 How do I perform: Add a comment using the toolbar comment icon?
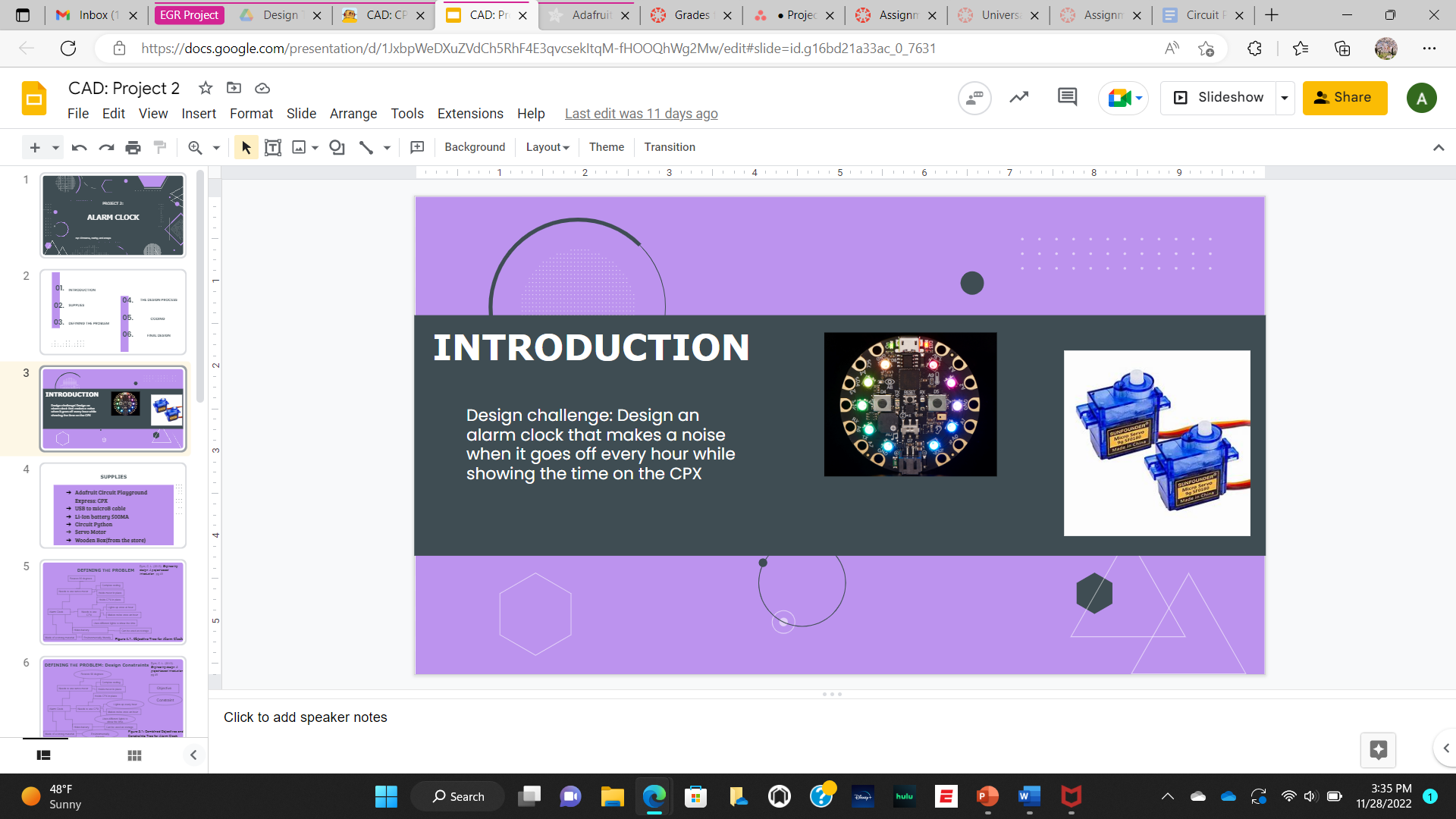(x=417, y=147)
